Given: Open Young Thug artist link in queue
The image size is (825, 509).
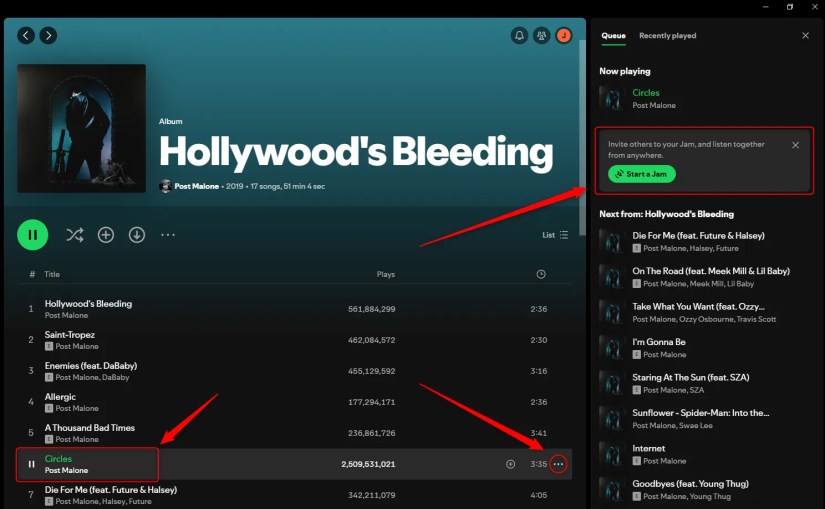Looking at the screenshot, I should 710,496.
